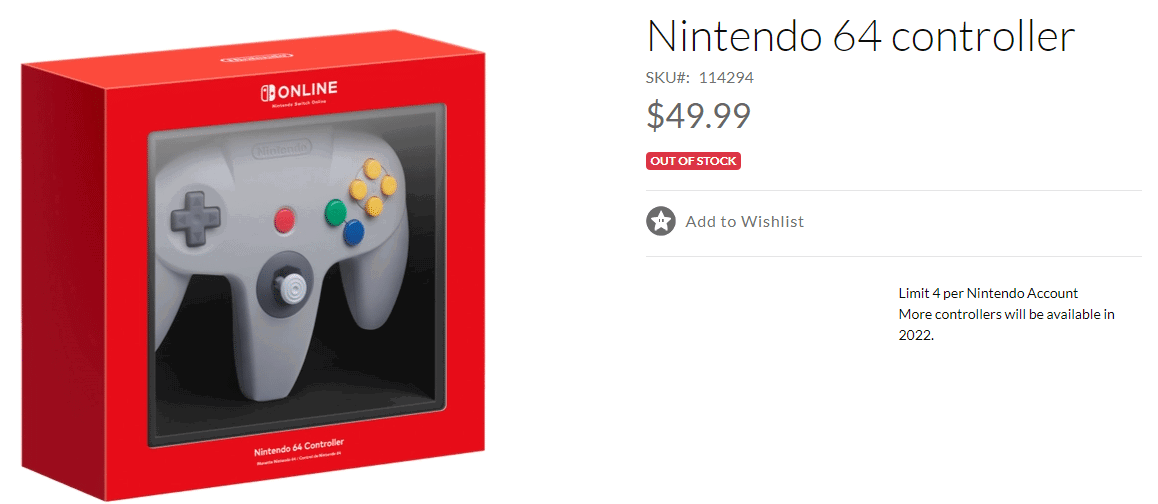Viewport: 1158px width, 504px height.
Task: Click the left yellow C button
Action: coord(357,189)
